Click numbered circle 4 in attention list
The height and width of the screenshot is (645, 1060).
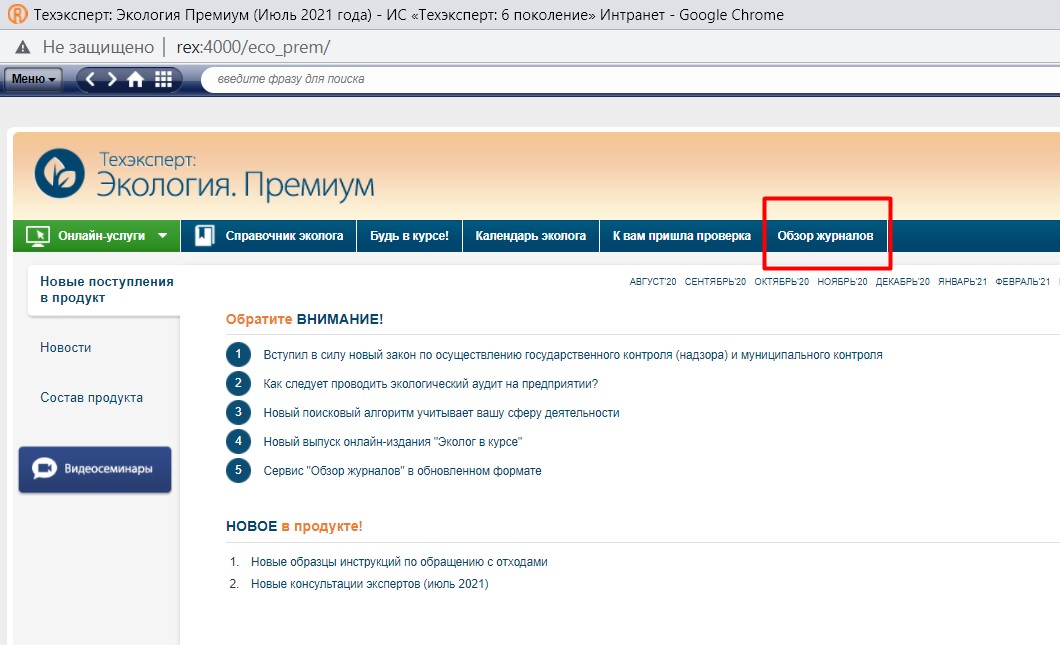238,442
